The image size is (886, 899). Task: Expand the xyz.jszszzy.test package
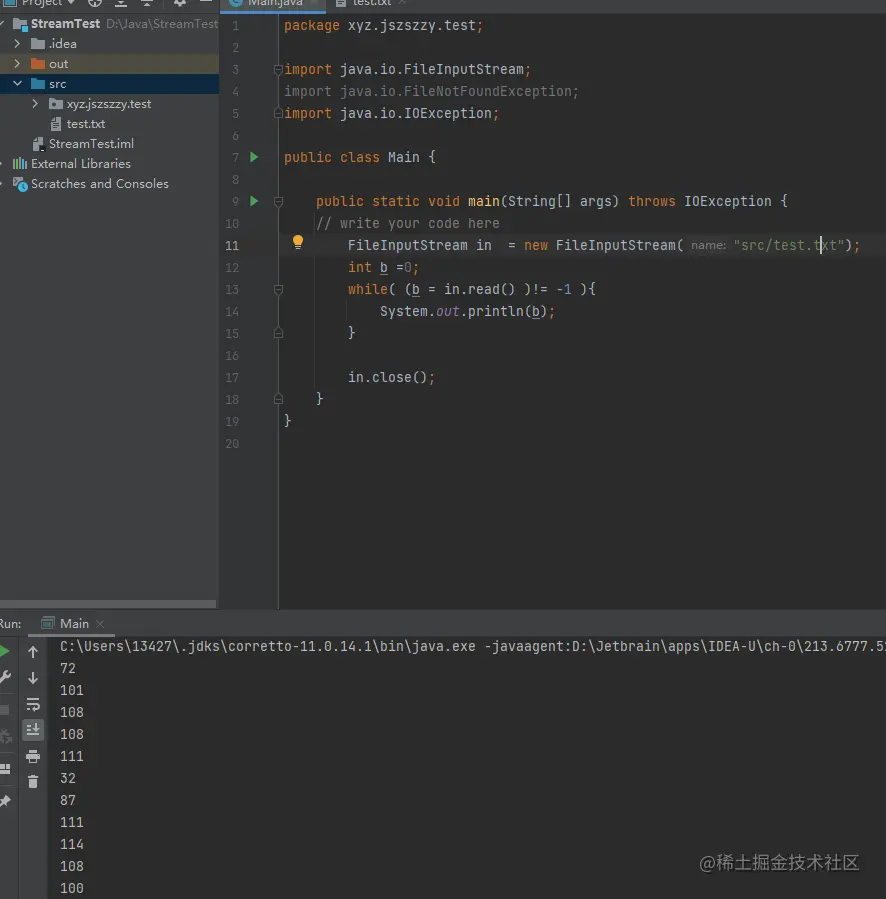pyautogui.click(x=35, y=104)
